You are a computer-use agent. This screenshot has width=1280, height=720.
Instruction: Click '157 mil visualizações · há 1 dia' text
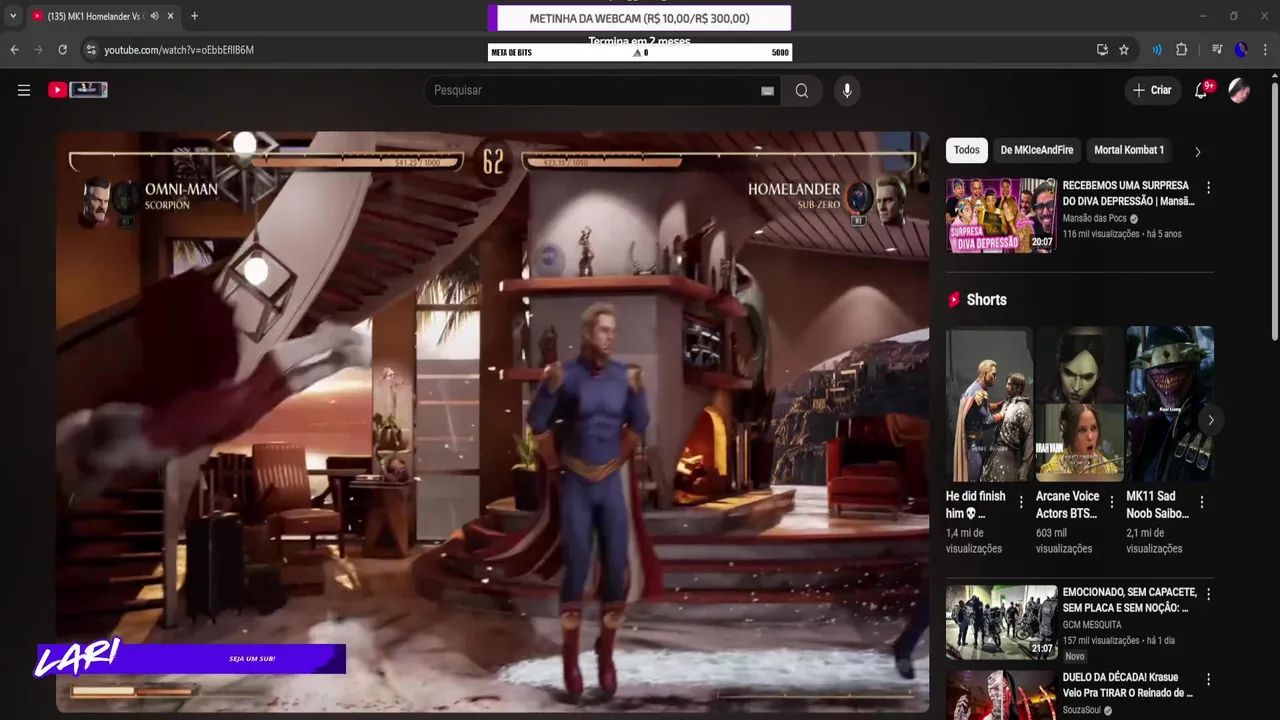(1118, 641)
